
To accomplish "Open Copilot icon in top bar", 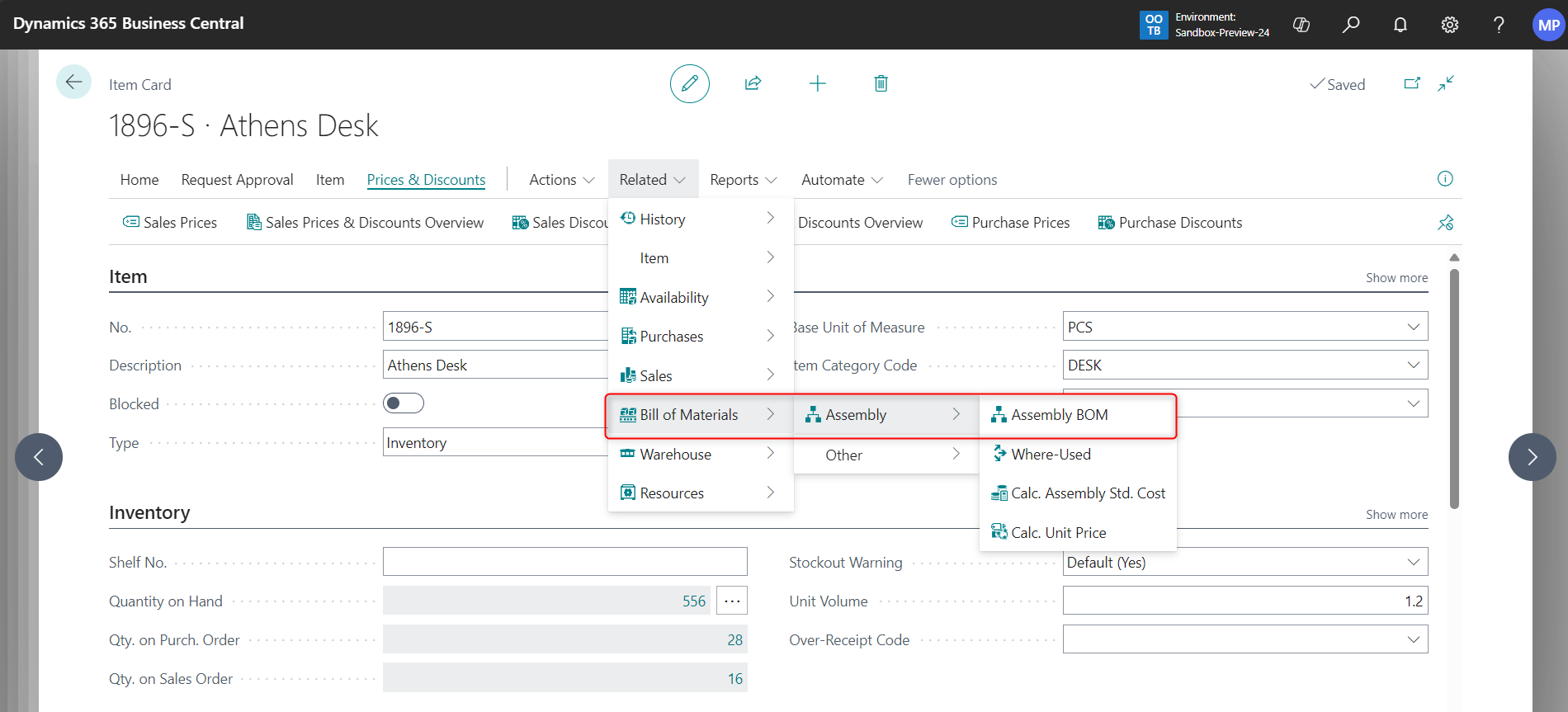I will click(1301, 25).
